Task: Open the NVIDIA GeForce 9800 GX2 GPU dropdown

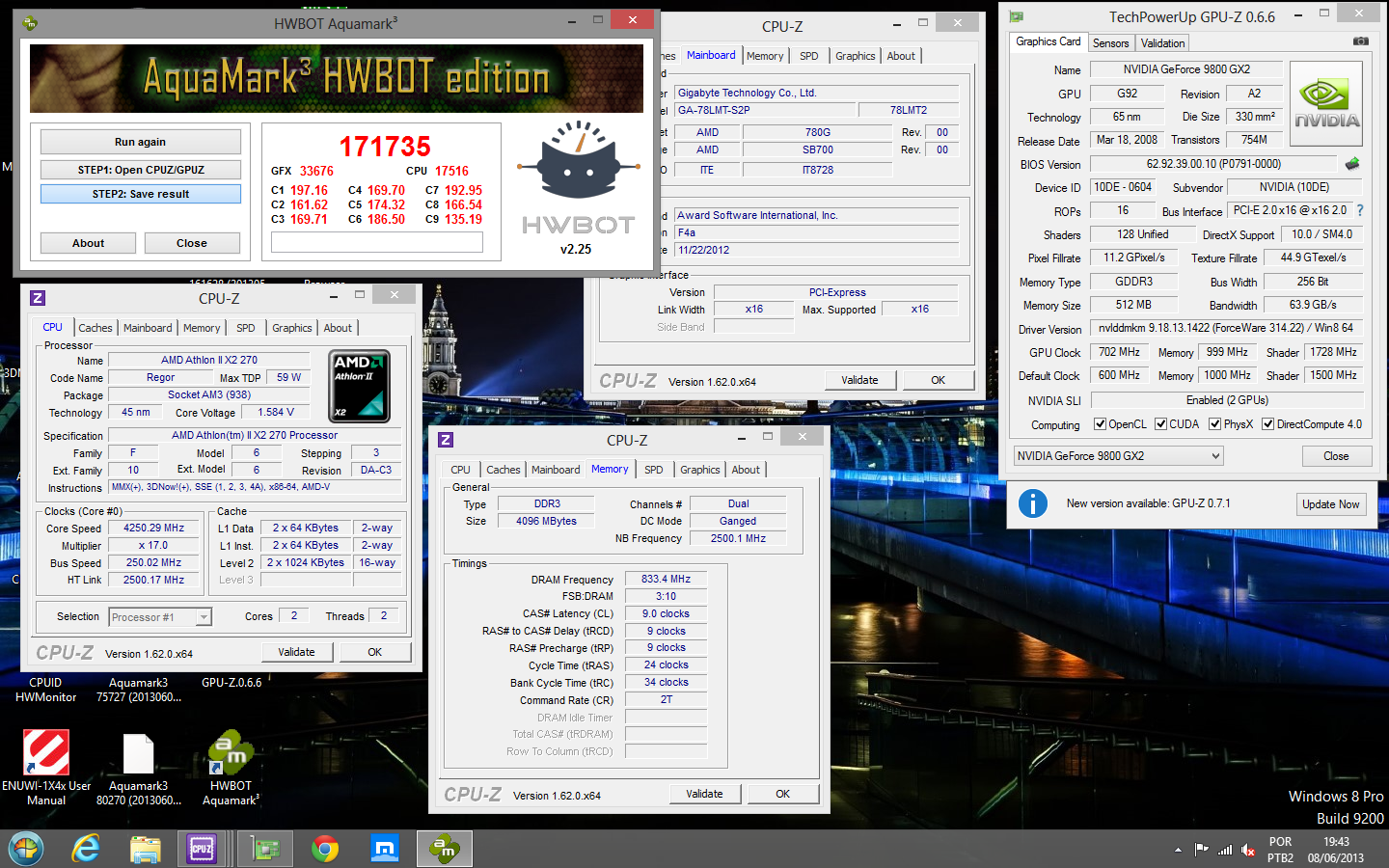Action: (1119, 456)
